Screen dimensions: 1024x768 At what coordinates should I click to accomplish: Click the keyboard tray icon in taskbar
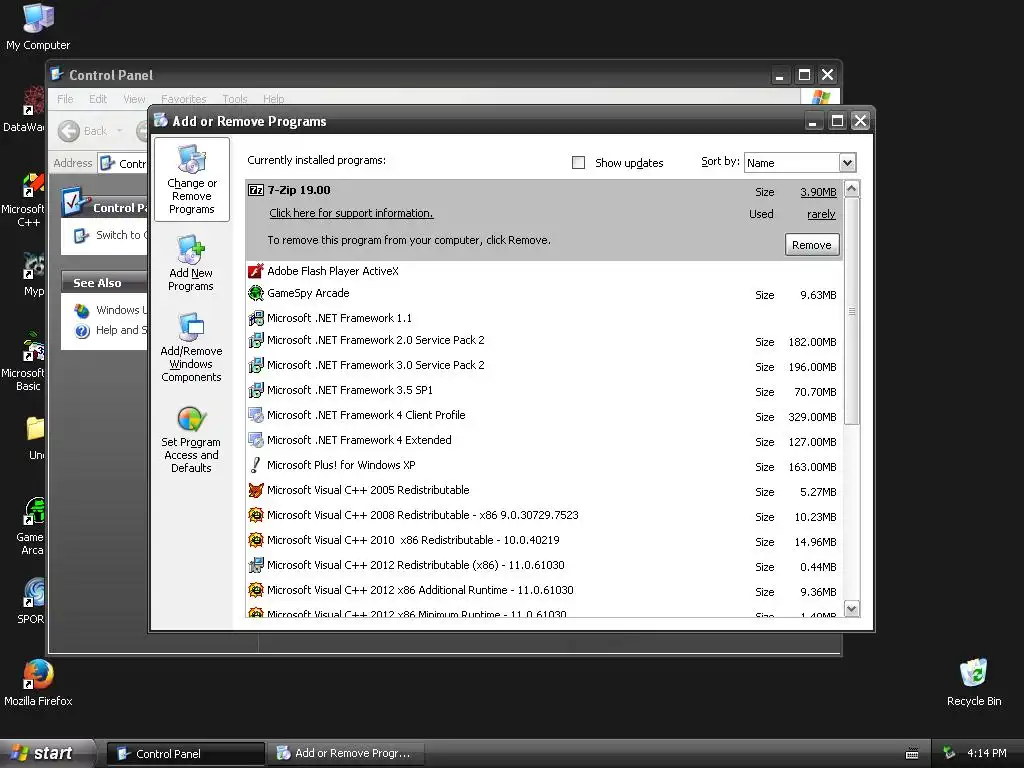[x=912, y=754]
